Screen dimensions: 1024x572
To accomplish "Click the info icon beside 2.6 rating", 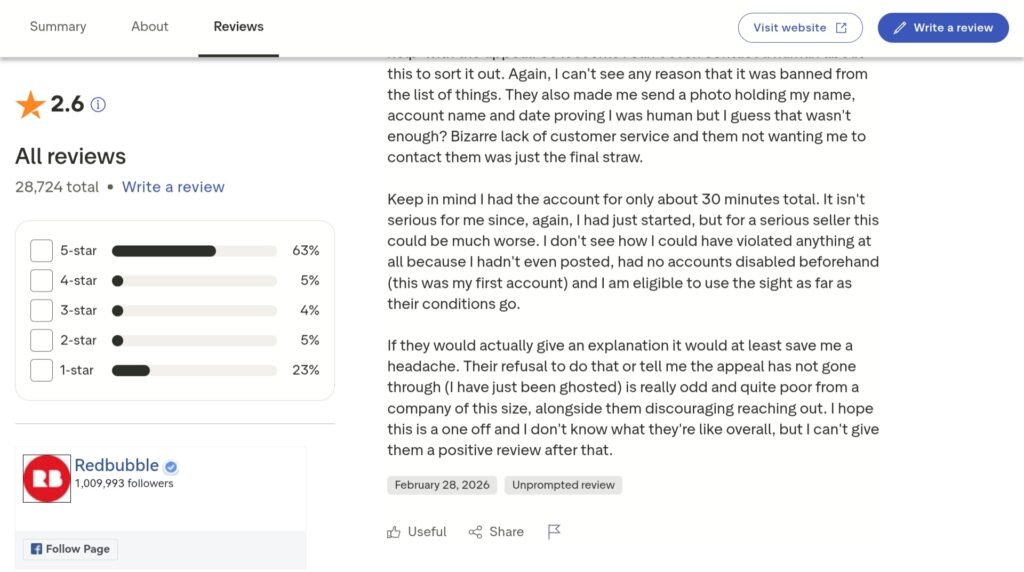I will [98, 104].
